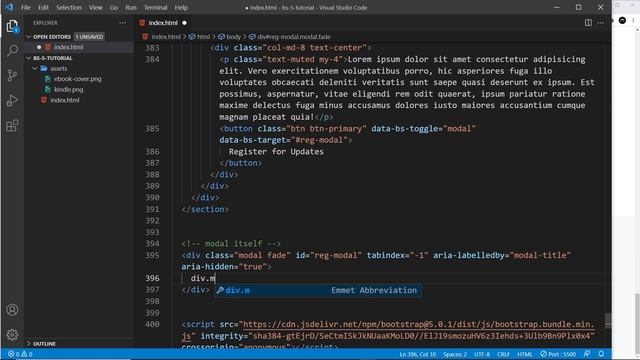The height and width of the screenshot is (360, 640).
Task: Open the Edit menu
Action: (x=43, y=7)
